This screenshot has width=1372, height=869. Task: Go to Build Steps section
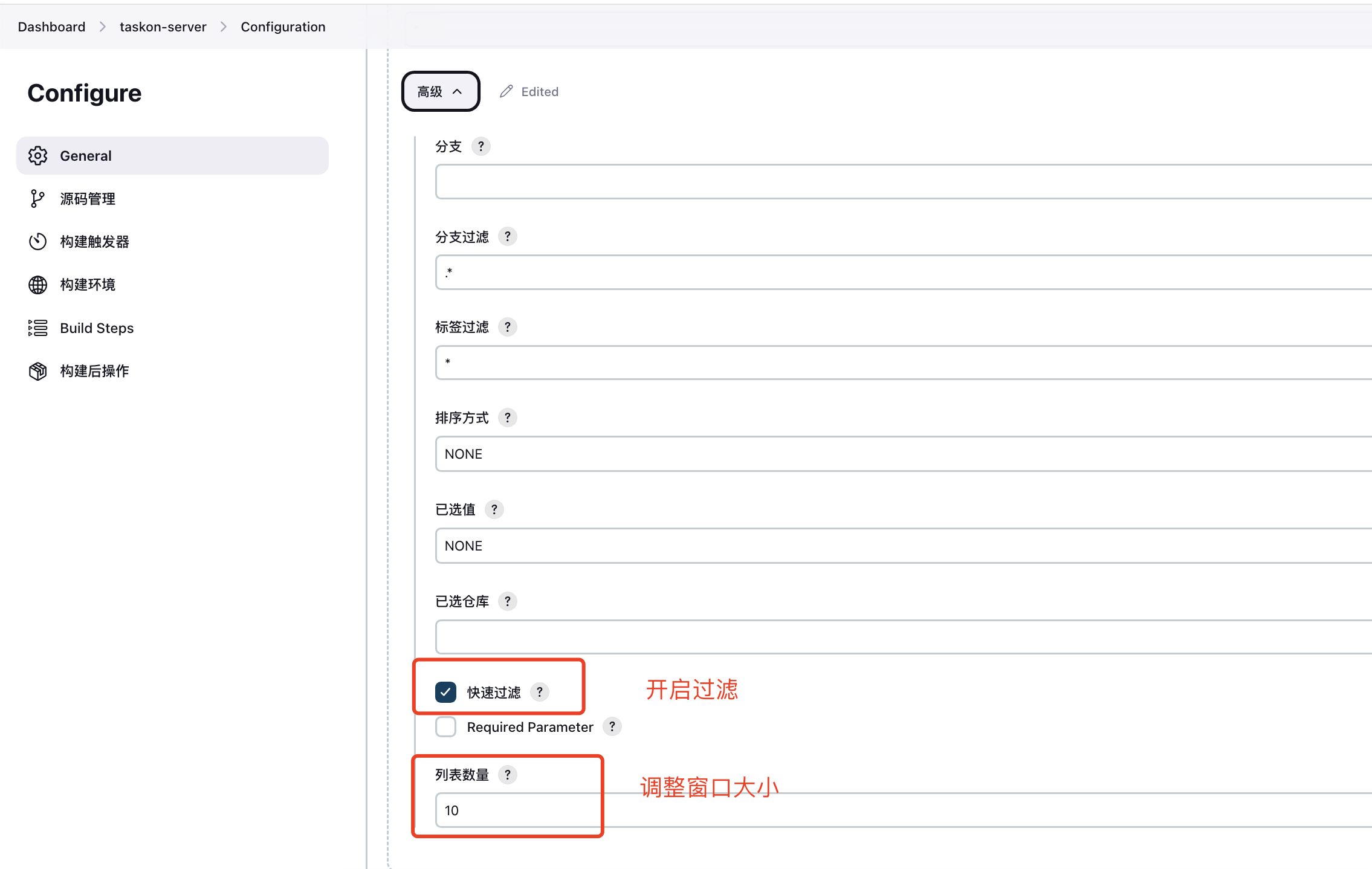[x=97, y=328]
